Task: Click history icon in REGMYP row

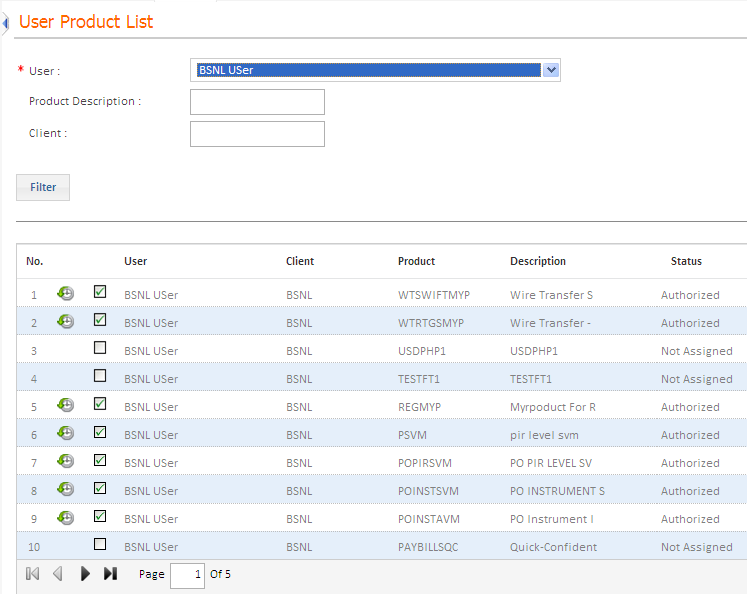Action: click(65, 405)
